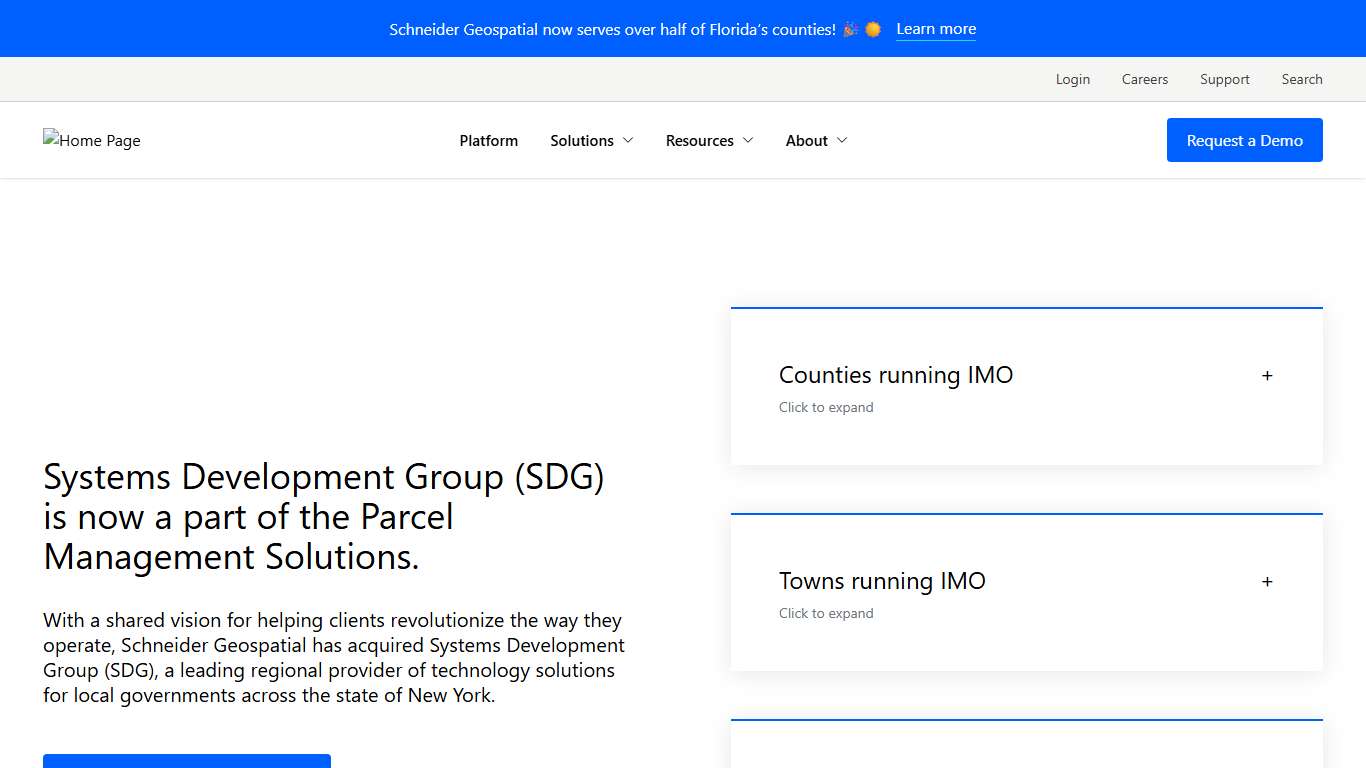1366x768 pixels.
Task: Click the globe emoji in the announcement banner
Action: [871, 29]
